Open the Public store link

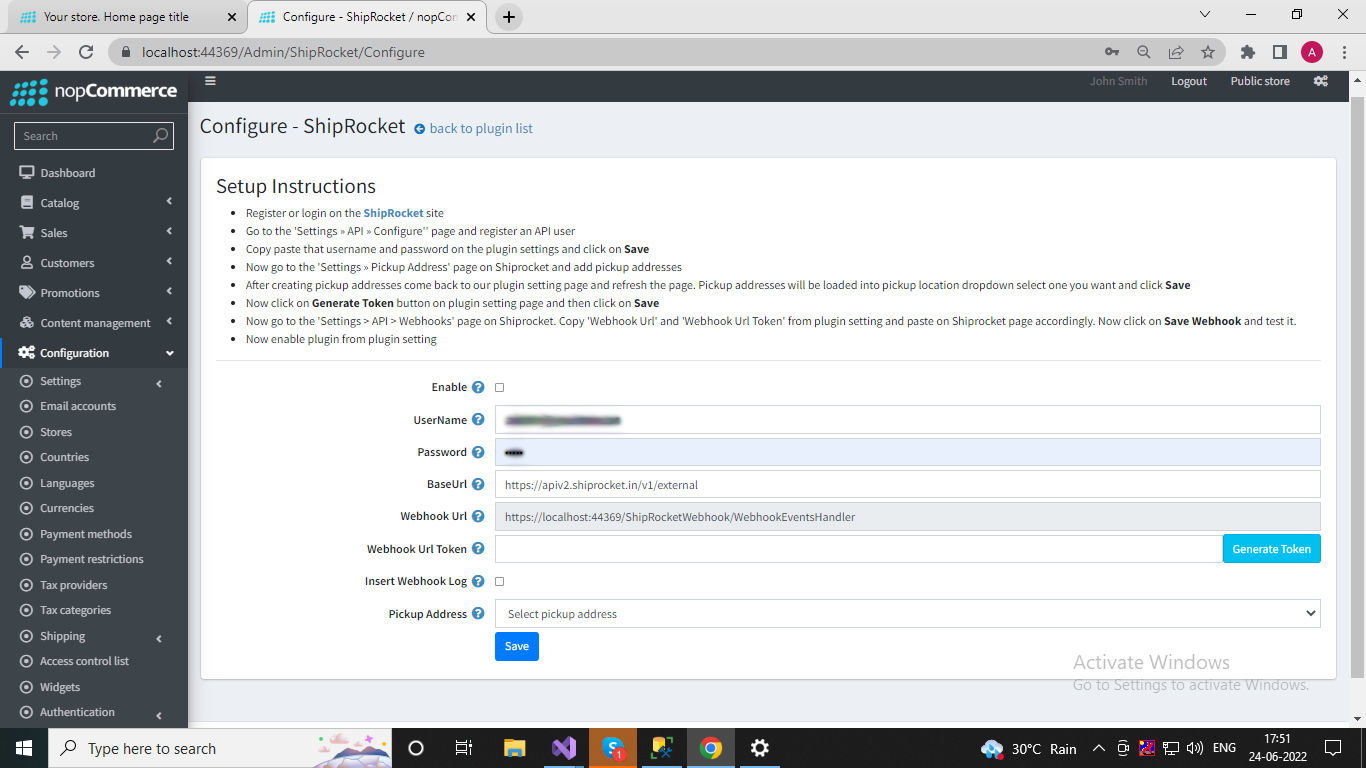[1260, 81]
